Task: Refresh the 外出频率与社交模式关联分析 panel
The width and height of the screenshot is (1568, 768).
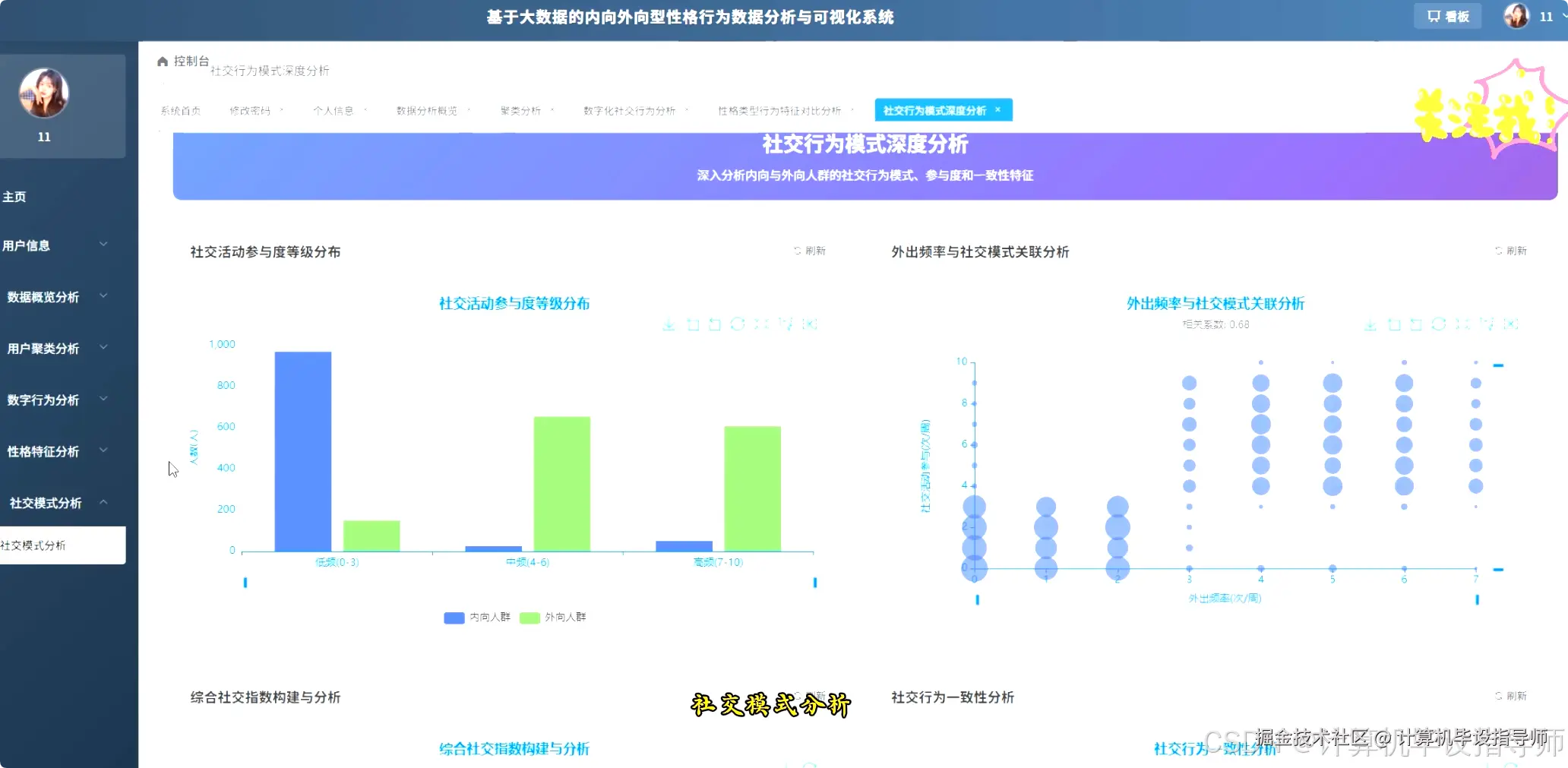Action: (1511, 251)
